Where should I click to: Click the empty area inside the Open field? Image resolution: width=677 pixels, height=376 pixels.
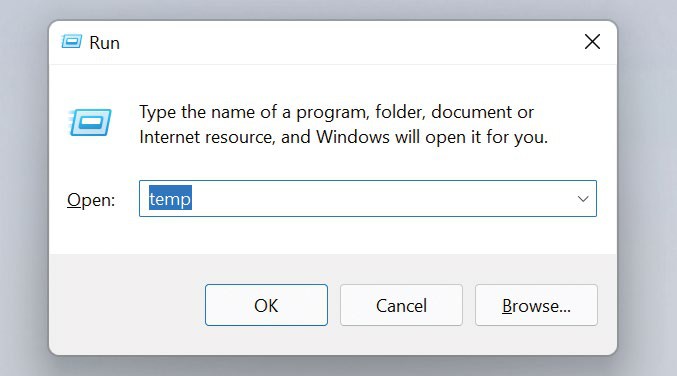click(x=380, y=199)
